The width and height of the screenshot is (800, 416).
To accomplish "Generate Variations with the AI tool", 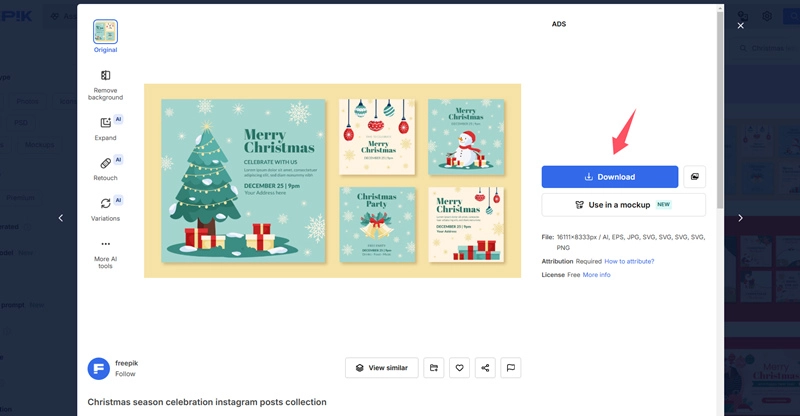I will click(x=105, y=208).
